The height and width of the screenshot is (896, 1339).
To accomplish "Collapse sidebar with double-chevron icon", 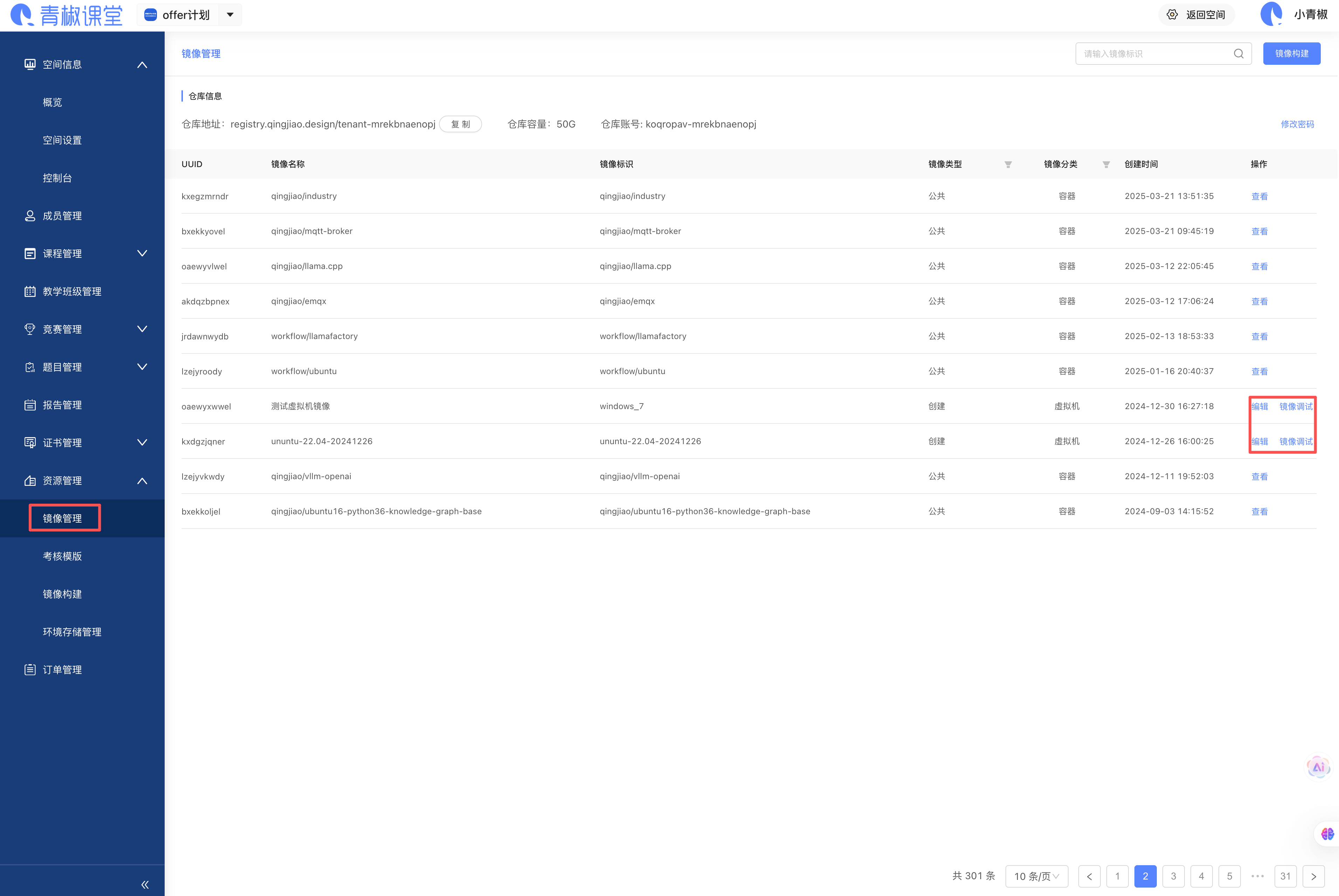I will pyautogui.click(x=145, y=884).
